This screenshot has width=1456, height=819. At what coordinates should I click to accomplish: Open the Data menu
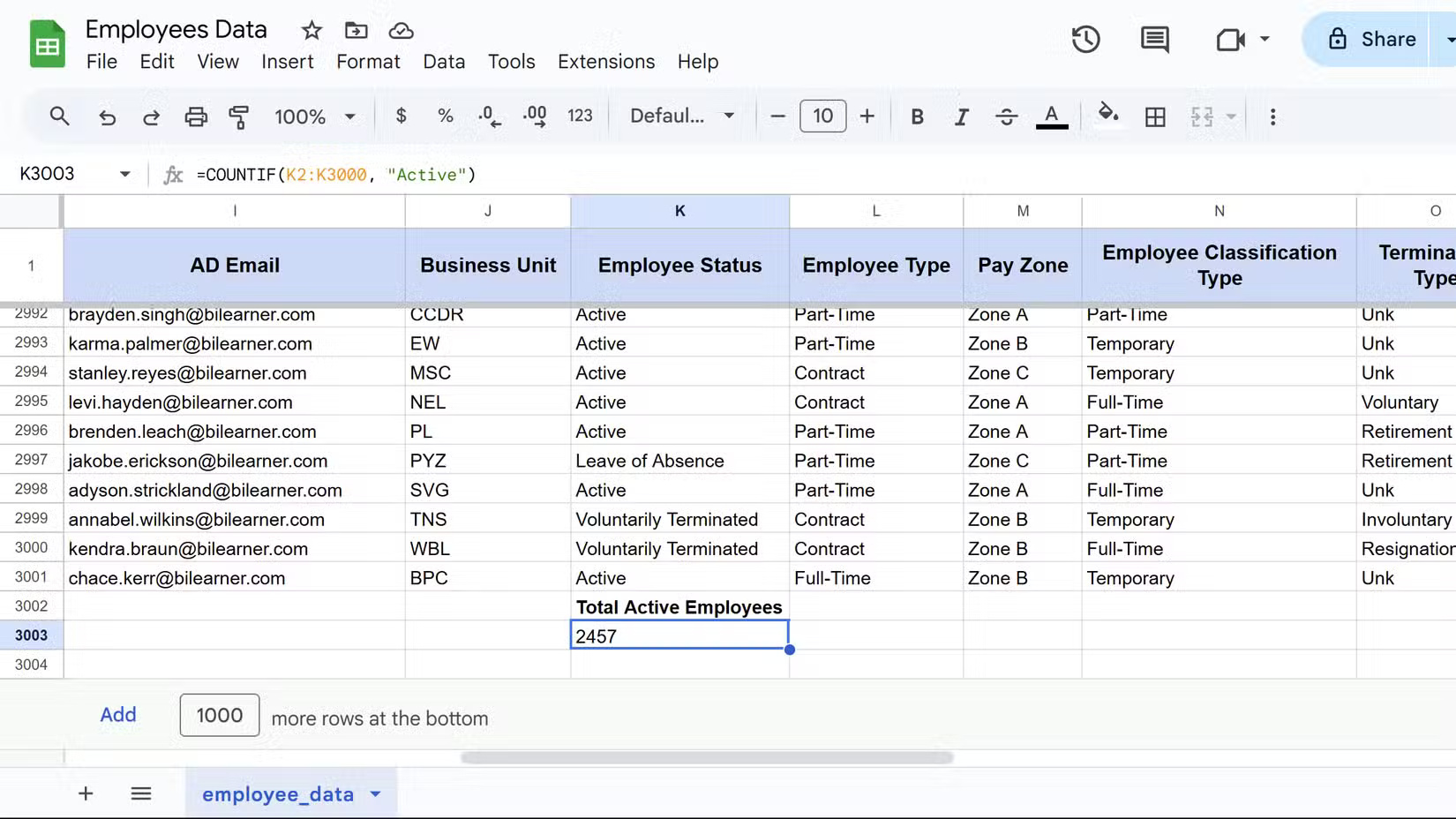point(444,62)
